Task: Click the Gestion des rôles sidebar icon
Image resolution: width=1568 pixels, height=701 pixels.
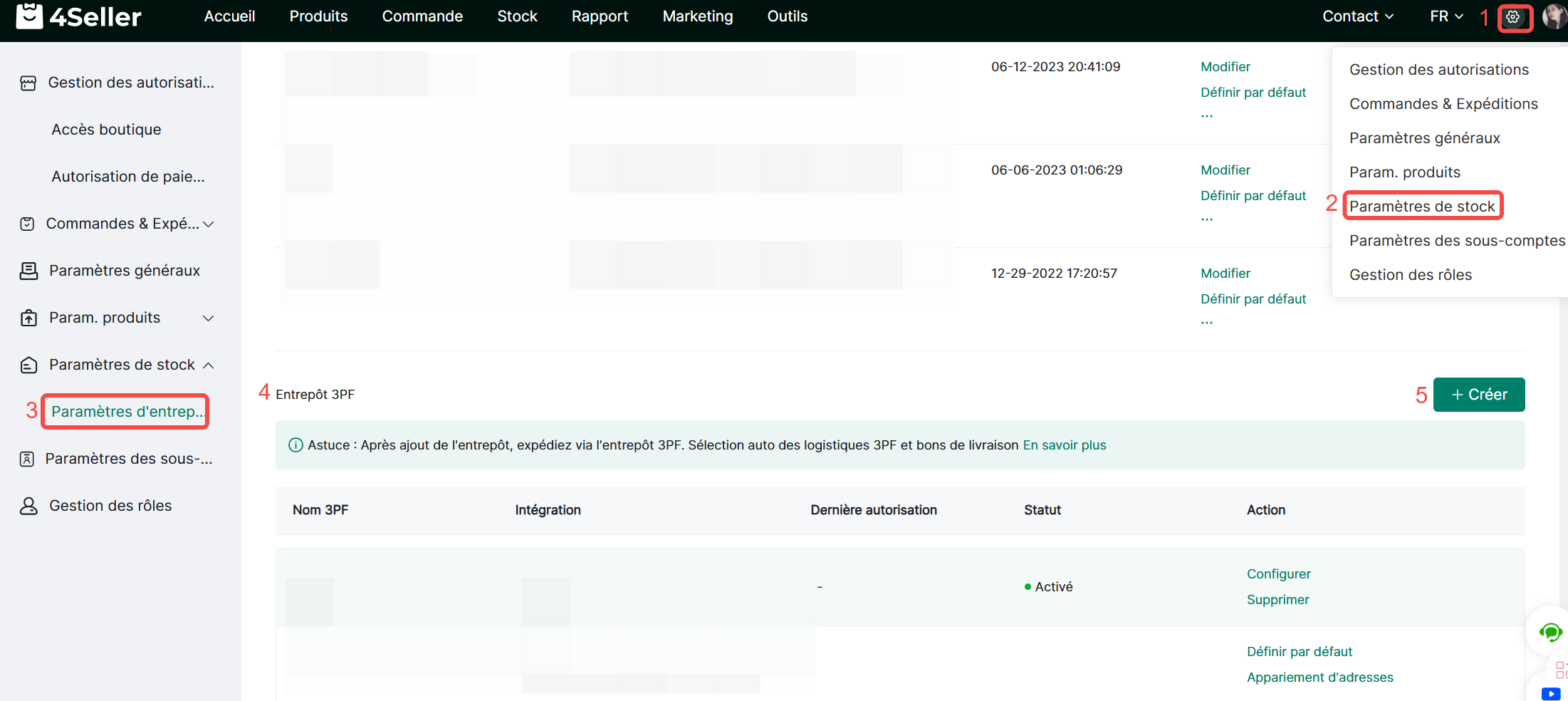Action: [28, 506]
